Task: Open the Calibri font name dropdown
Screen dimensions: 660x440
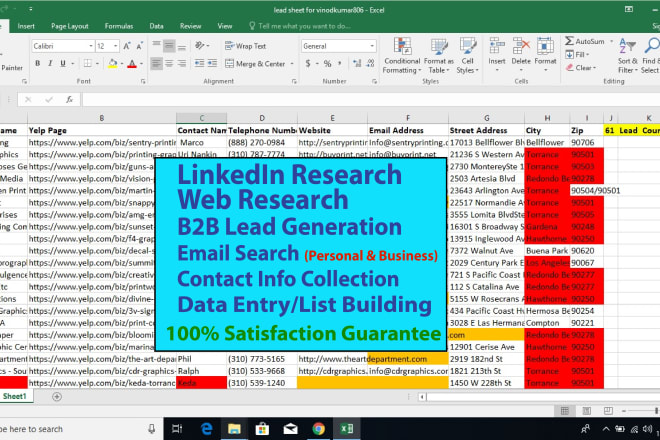Action: (90, 46)
